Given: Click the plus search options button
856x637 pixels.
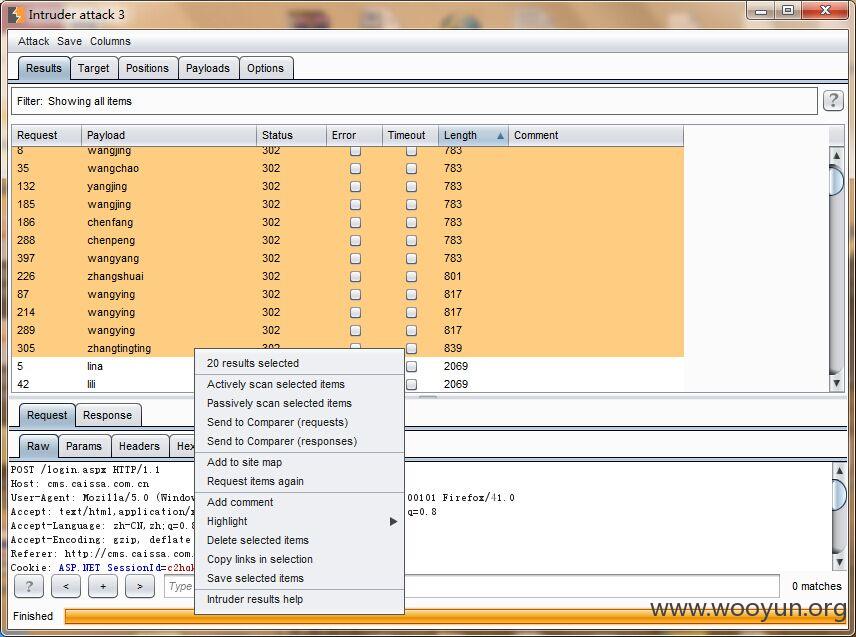Looking at the screenshot, I should click(x=103, y=586).
